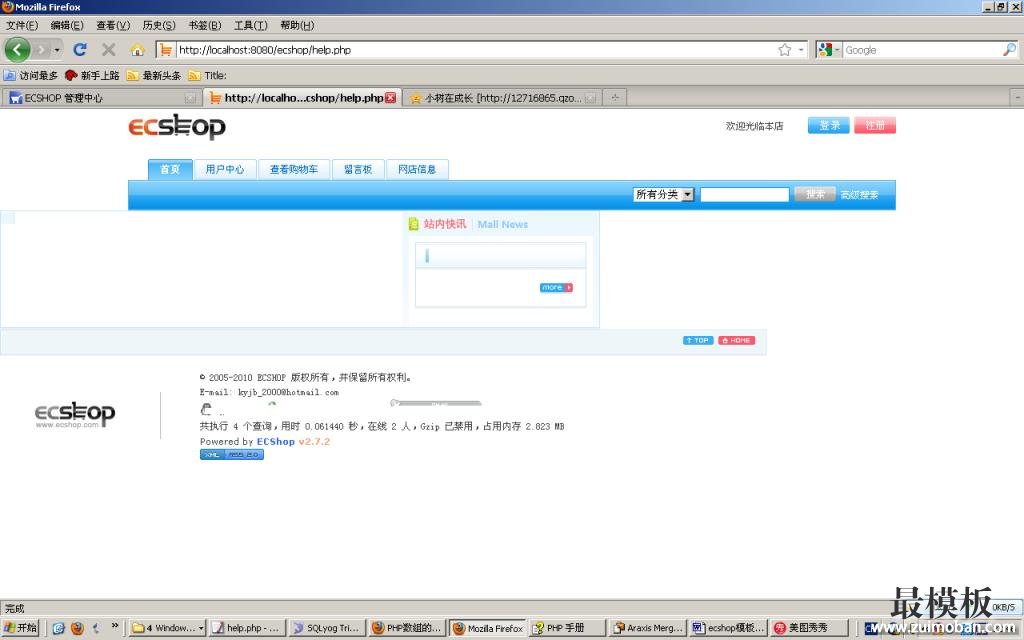Click the site search keyword field
1024x640 pixels.
tap(744, 195)
